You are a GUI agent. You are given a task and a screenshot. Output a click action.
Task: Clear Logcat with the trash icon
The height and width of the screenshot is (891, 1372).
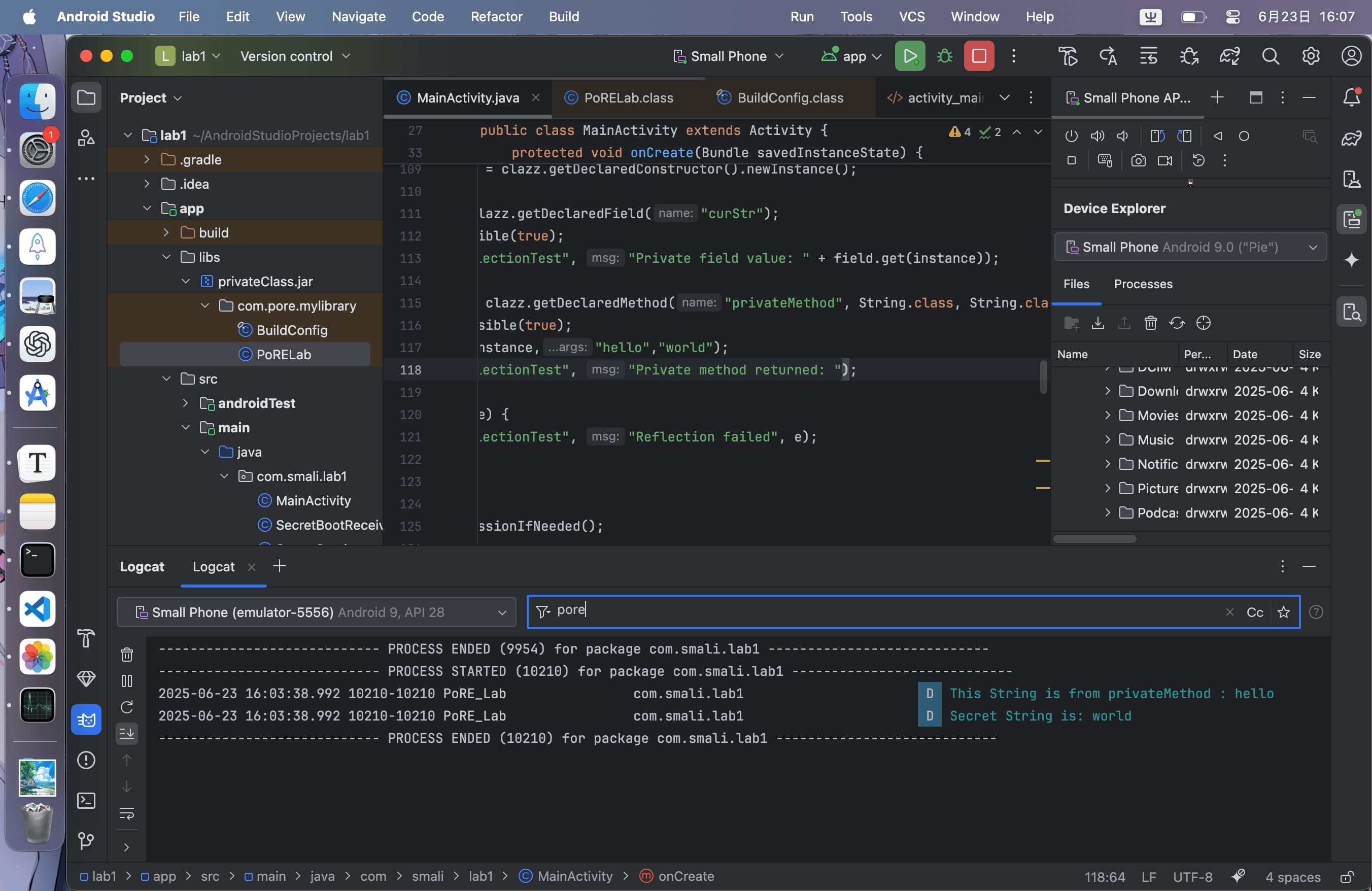point(127,654)
